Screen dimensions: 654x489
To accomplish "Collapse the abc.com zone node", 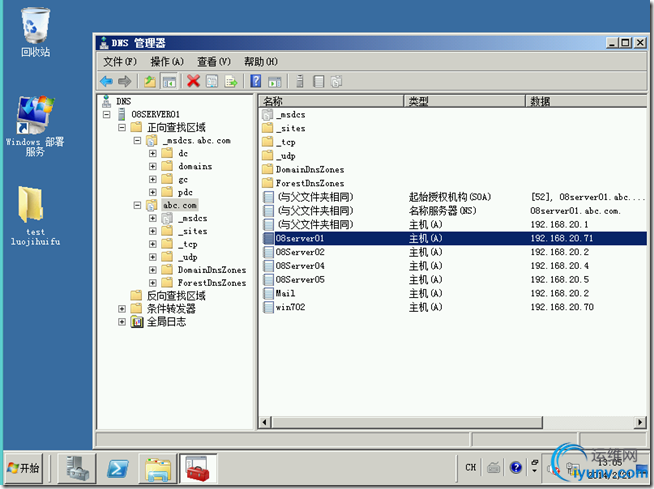I will 137,205.
